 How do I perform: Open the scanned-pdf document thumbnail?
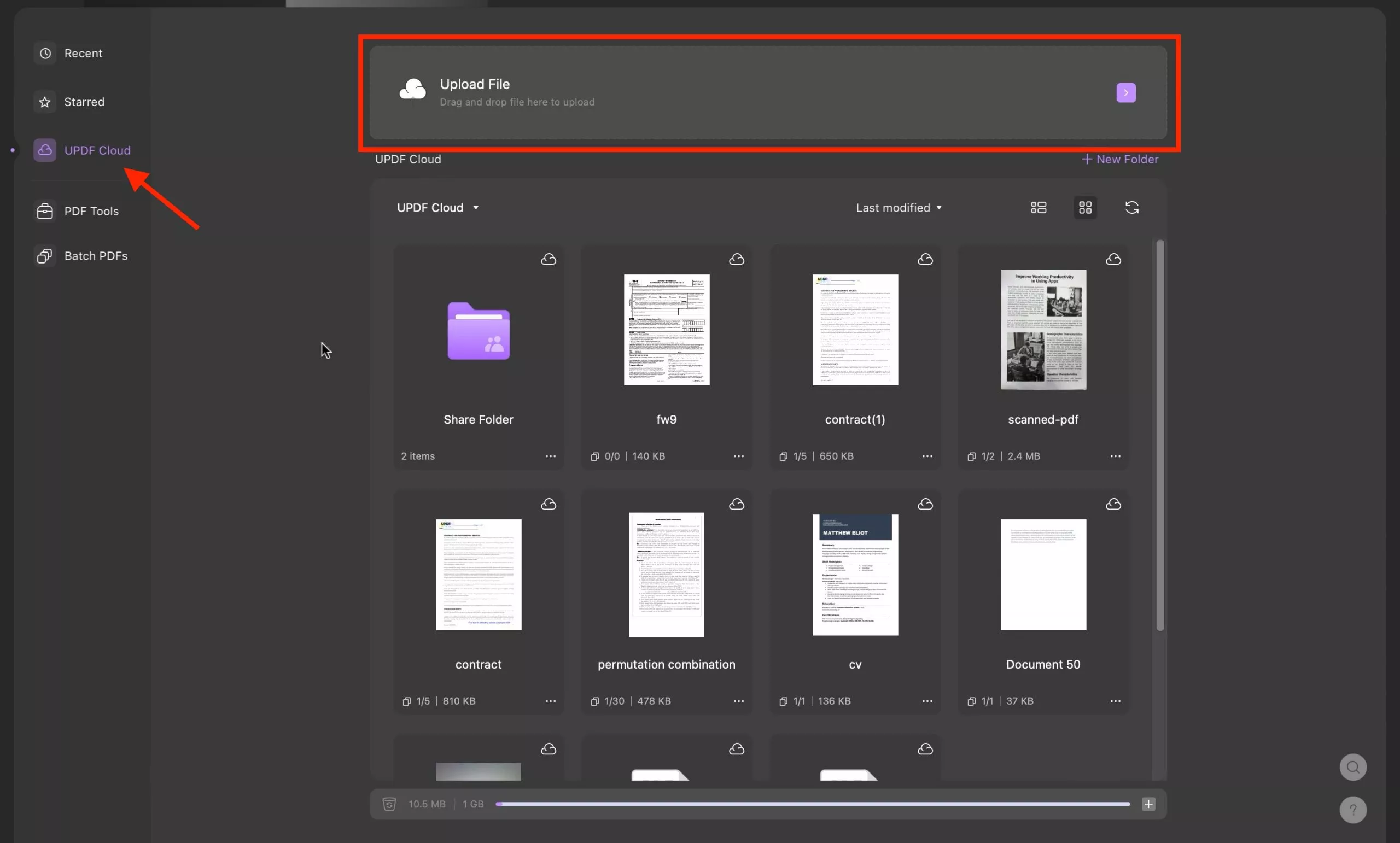tap(1043, 330)
